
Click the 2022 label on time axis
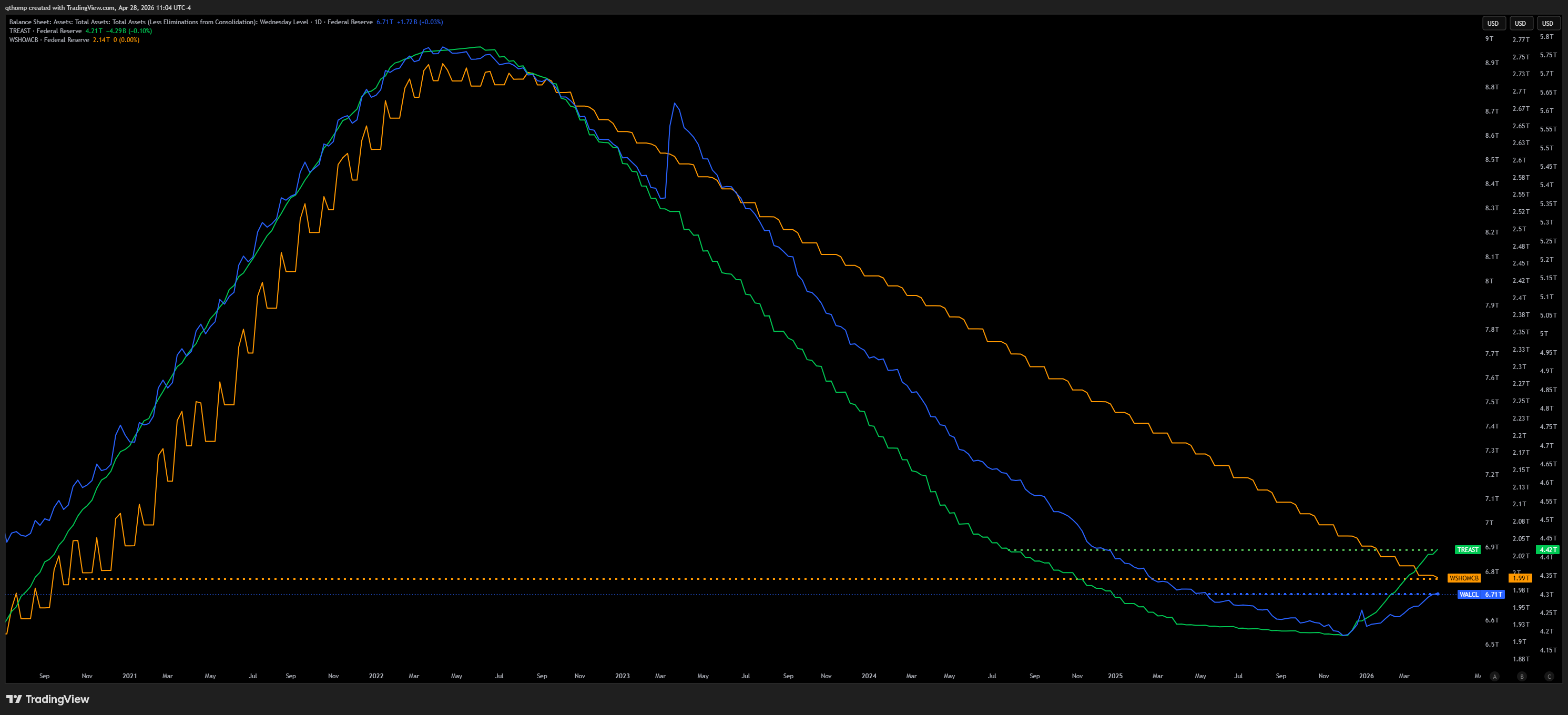click(x=376, y=676)
